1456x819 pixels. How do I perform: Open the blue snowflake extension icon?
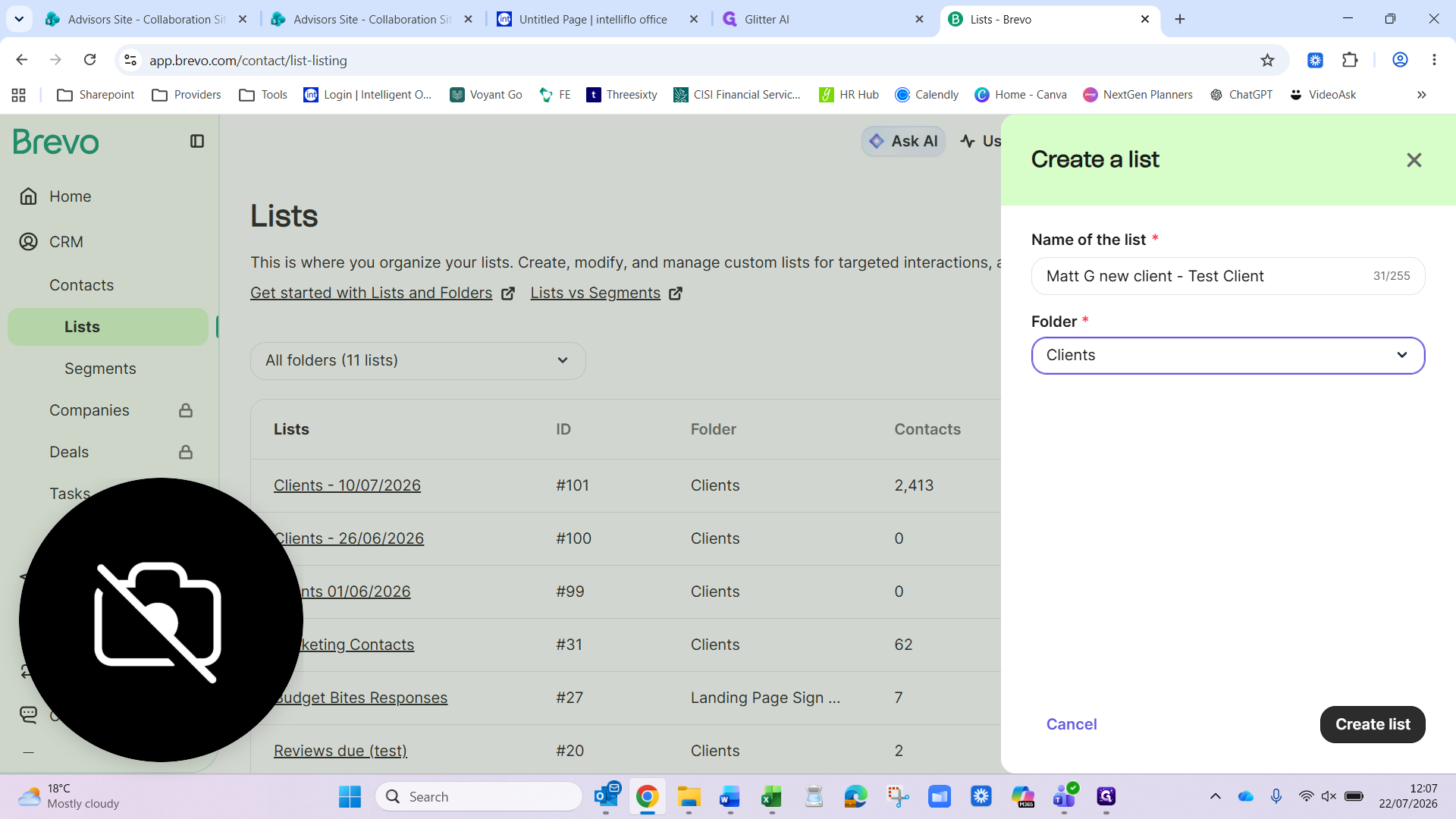(1315, 60)
